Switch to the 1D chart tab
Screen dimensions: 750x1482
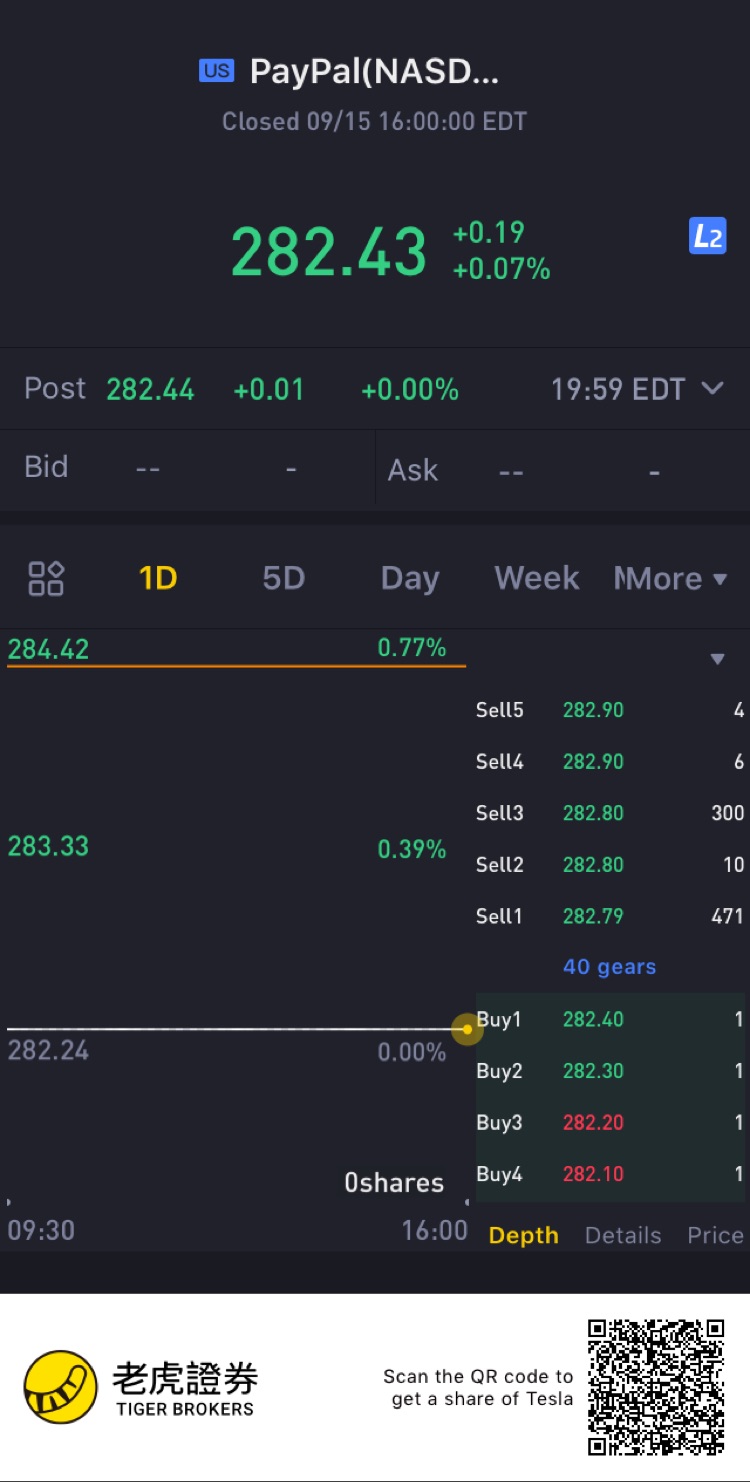[x=158, y=578]
